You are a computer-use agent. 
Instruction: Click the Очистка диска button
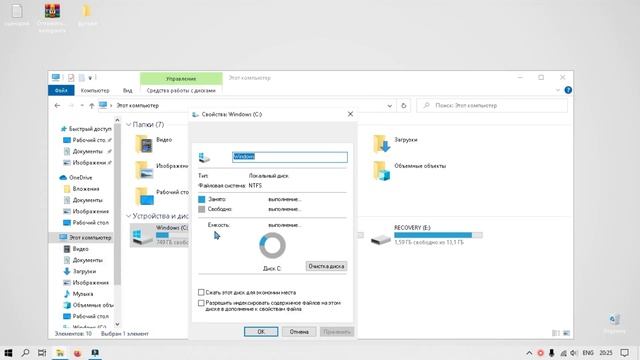[x=326, y=266]
